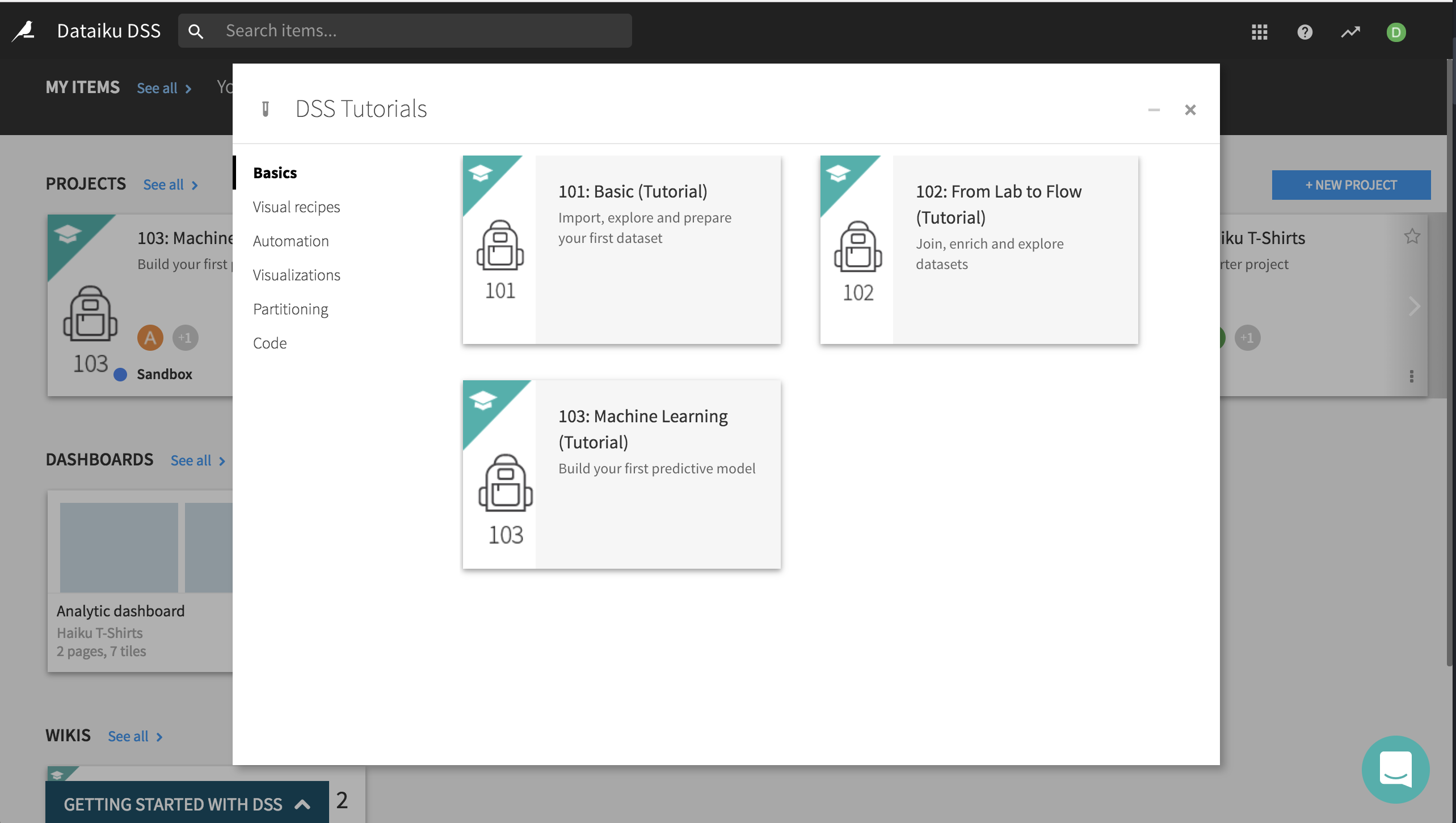1456x823 pixels.
Task: Close the DSS Tutorials dialog
Action: tap(1190, 110)
